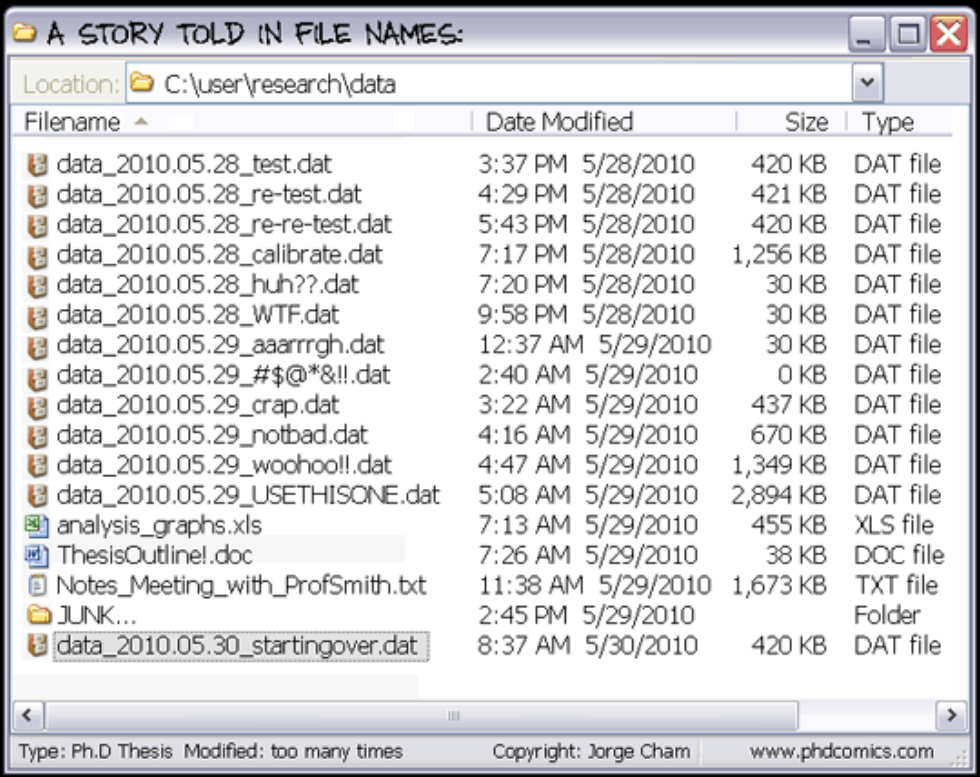The width and height of the screenshot is (980, 777).
Task: Open the Location path dropdown arrow
Action: tap(867, 83)
